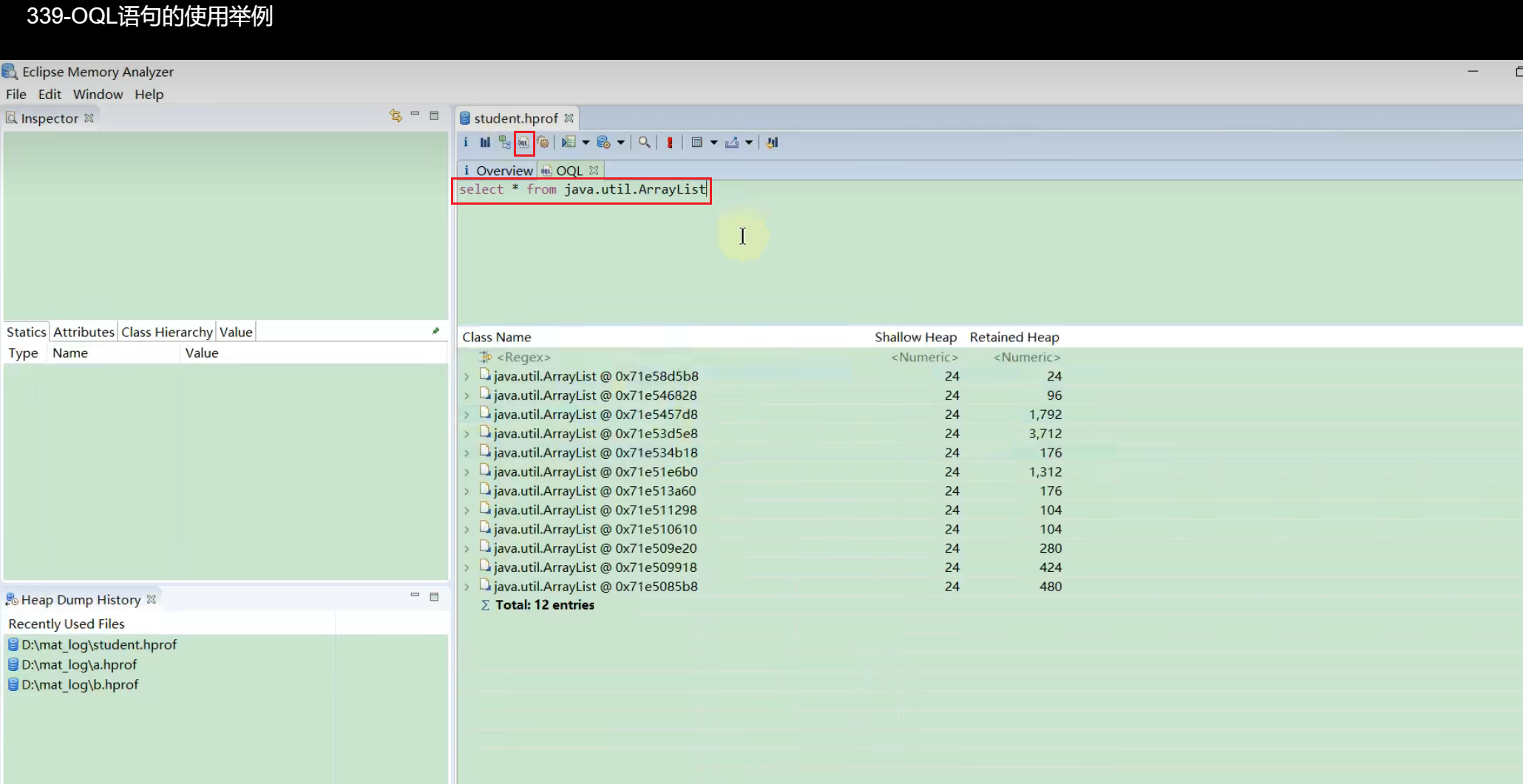Open the File menu
1523x784 pixels.
(x=16, y=95)
